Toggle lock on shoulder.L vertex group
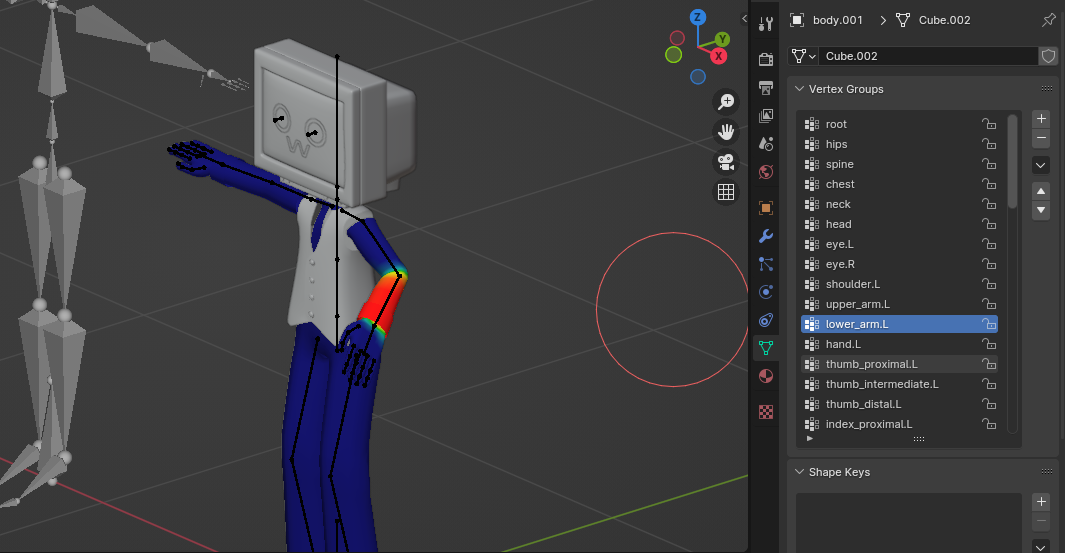1065x553 pixels. pos(989,284)
